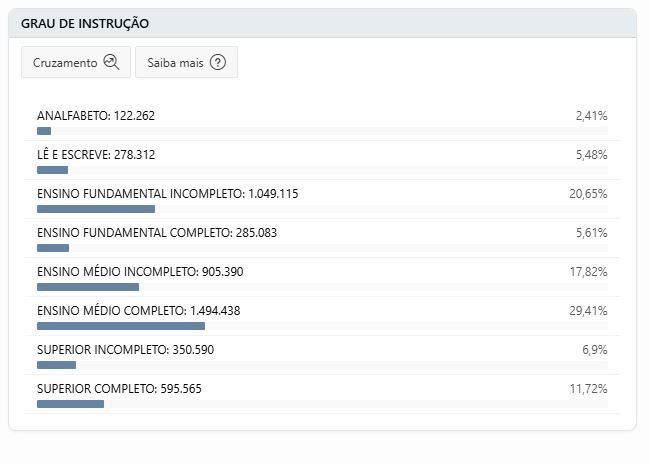Click the SUPERIOR INCOMPLETO bar
Viewport: 650px width, 465px height.
pos(323,365)
